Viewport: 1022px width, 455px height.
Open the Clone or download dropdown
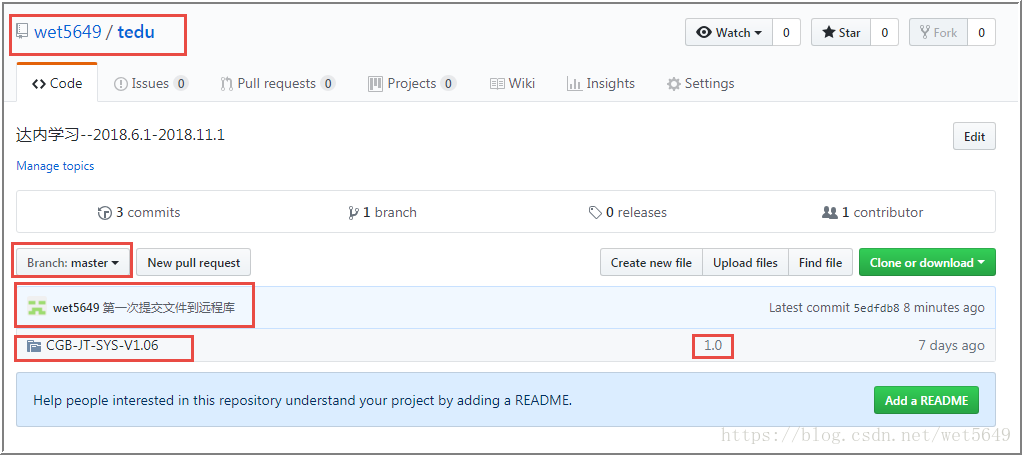point(927,263)
